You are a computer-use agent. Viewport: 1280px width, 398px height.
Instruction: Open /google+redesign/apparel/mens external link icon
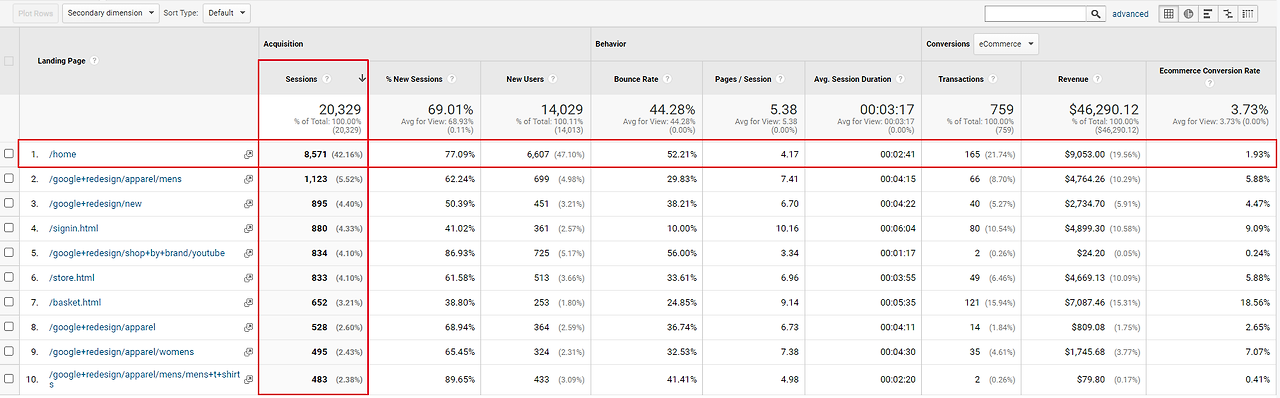click(248, 179)
